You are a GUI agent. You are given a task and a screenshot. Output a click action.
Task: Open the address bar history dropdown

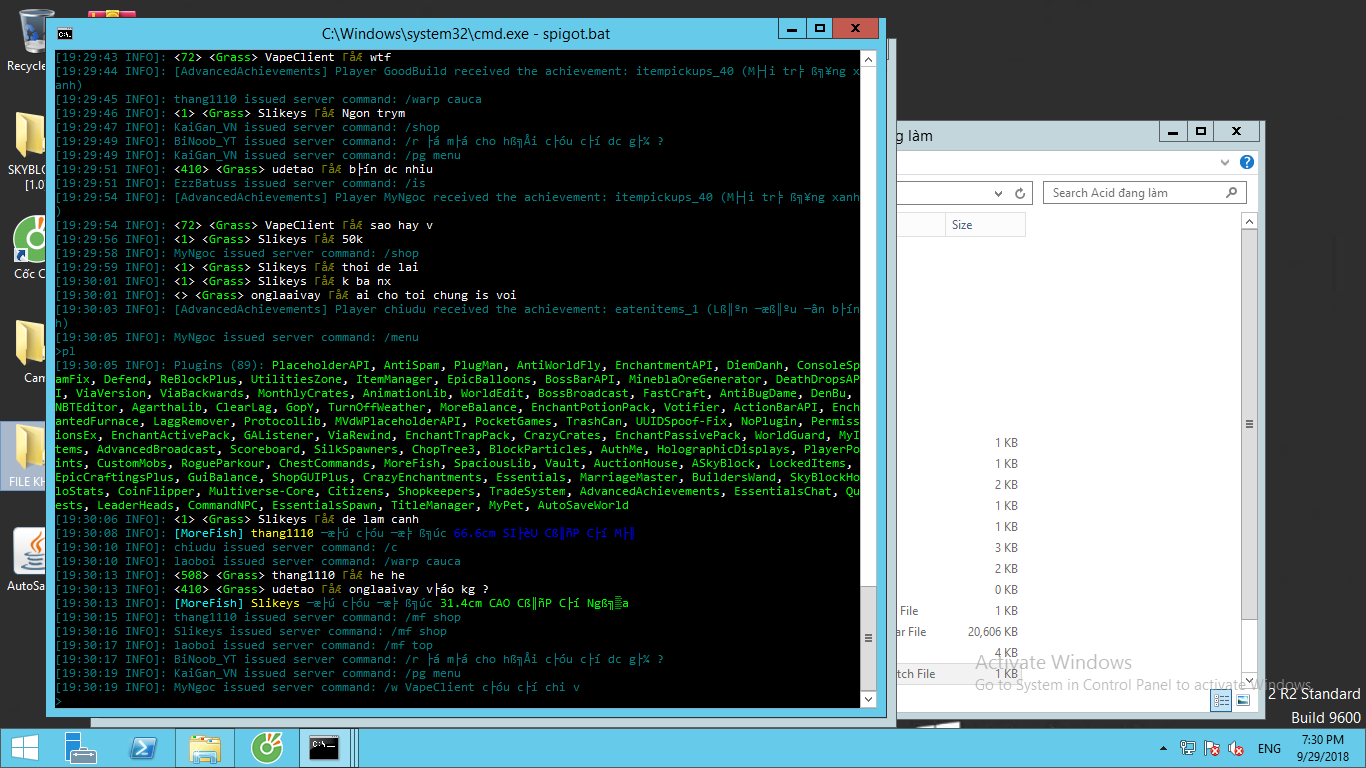pyautogui.click(x=999, y=193)
